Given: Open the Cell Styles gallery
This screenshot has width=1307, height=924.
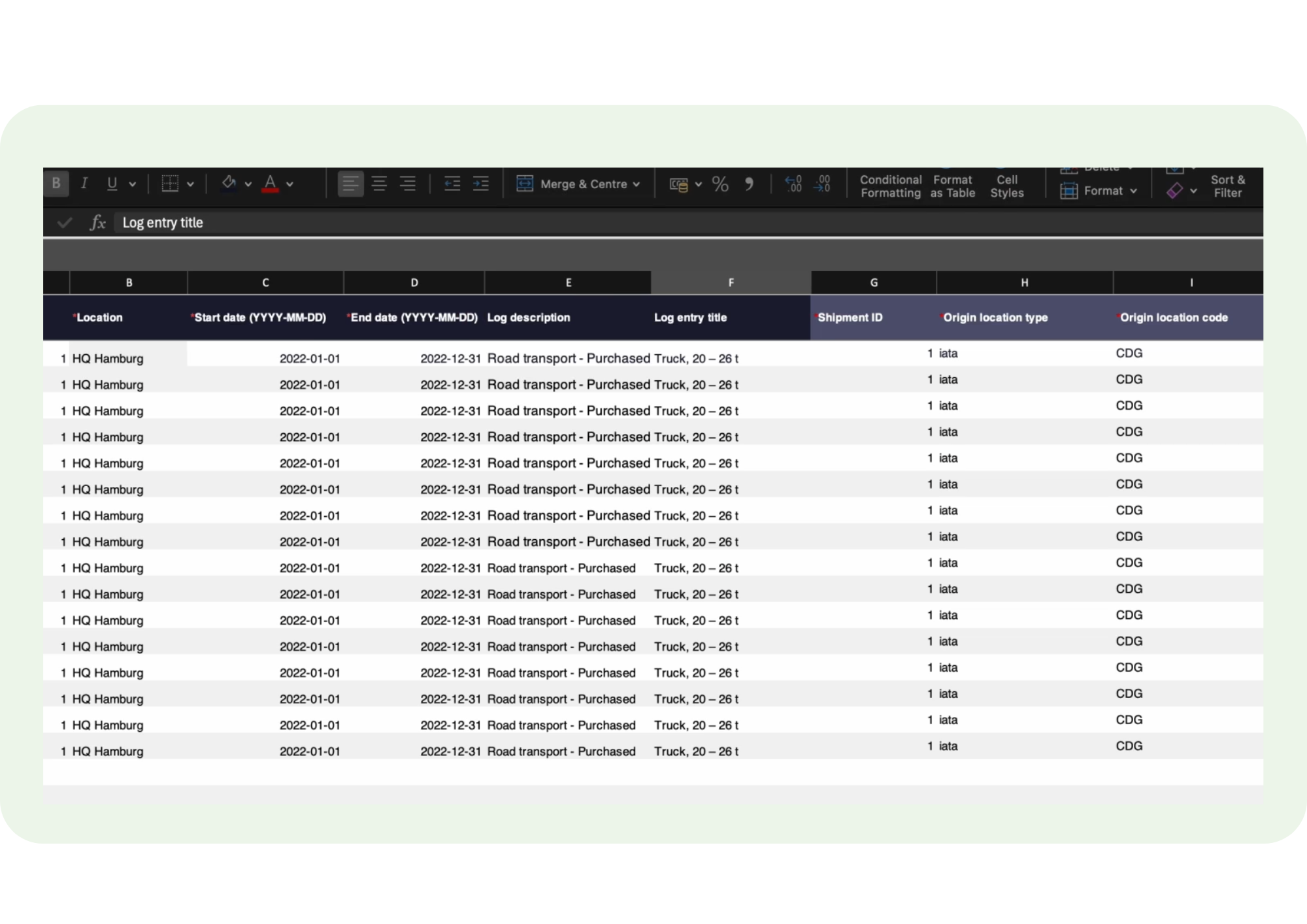Looking at the screenshot, I should (x=1006, y=186).
